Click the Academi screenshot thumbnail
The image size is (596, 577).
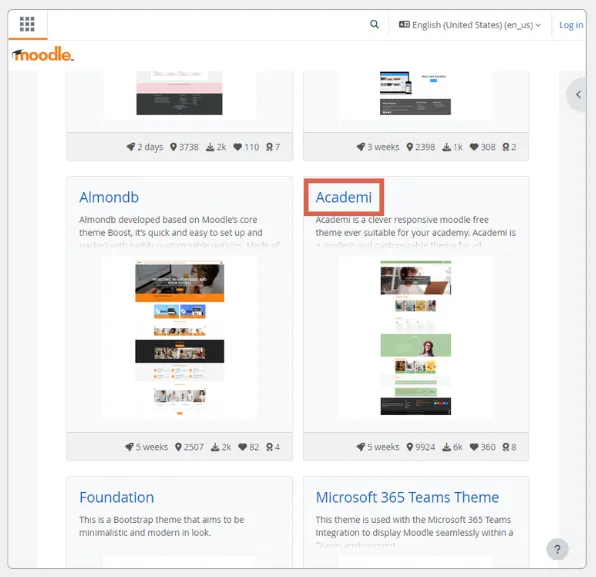click(x=416, y=338)
